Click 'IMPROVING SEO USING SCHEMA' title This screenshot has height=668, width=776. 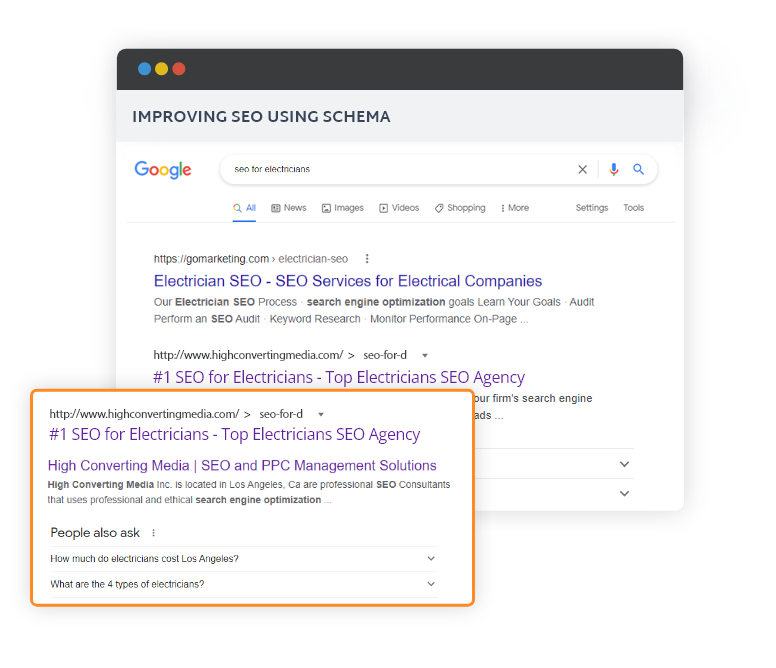(x=261, y=117)
